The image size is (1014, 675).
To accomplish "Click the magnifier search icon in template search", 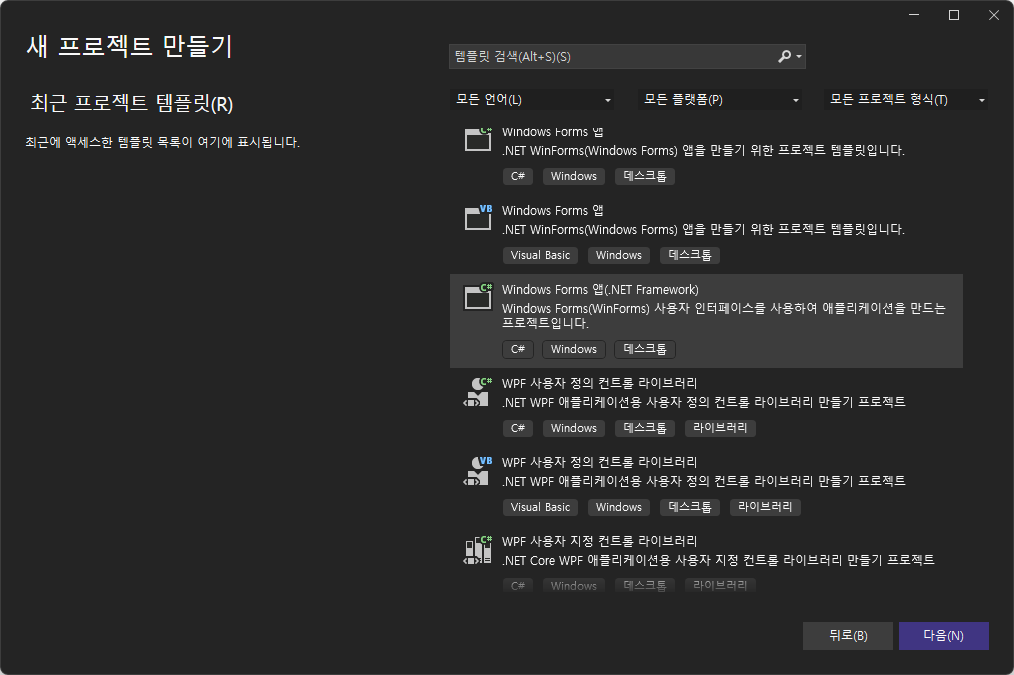I will pos(784,56).
